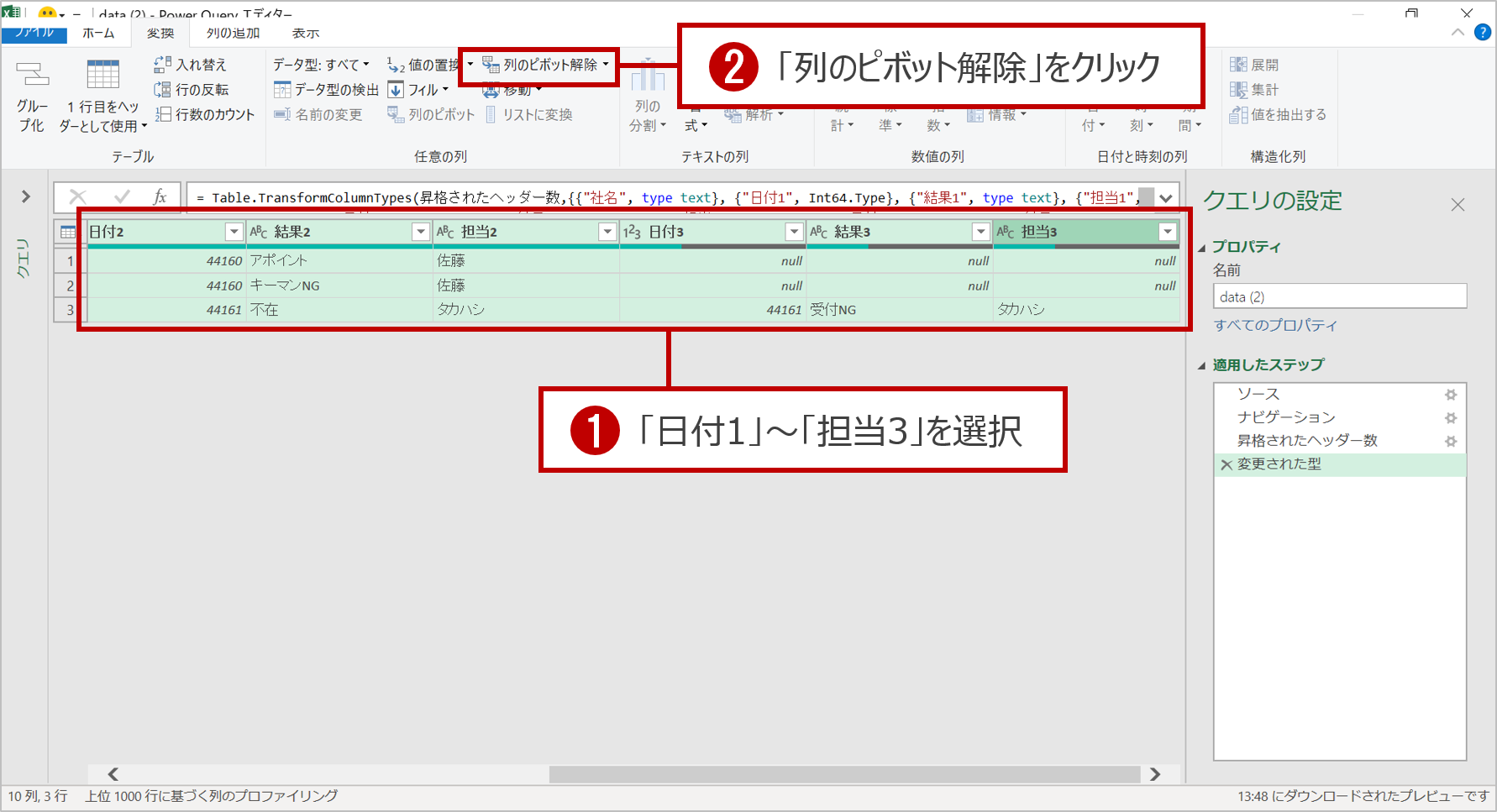1497x812 pixels.
Task: Collapse the 適用したステップ section
Action: (1202, 365)
